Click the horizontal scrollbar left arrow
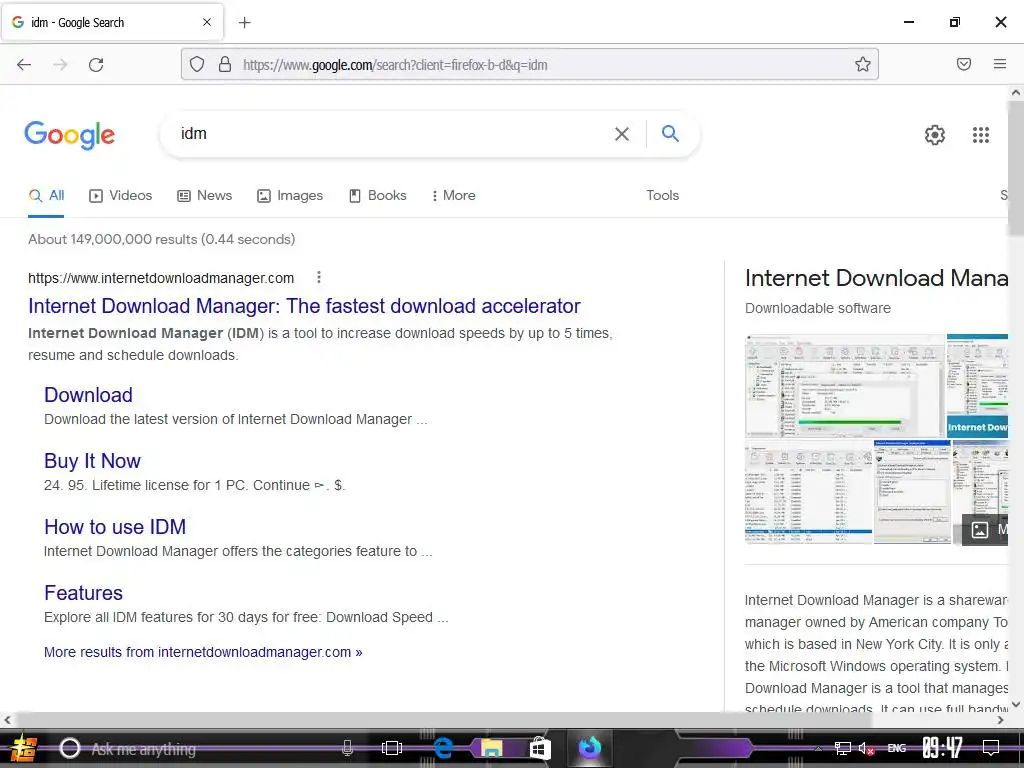Viewport: 1024px width, 768px height. [x=7, y=720]
